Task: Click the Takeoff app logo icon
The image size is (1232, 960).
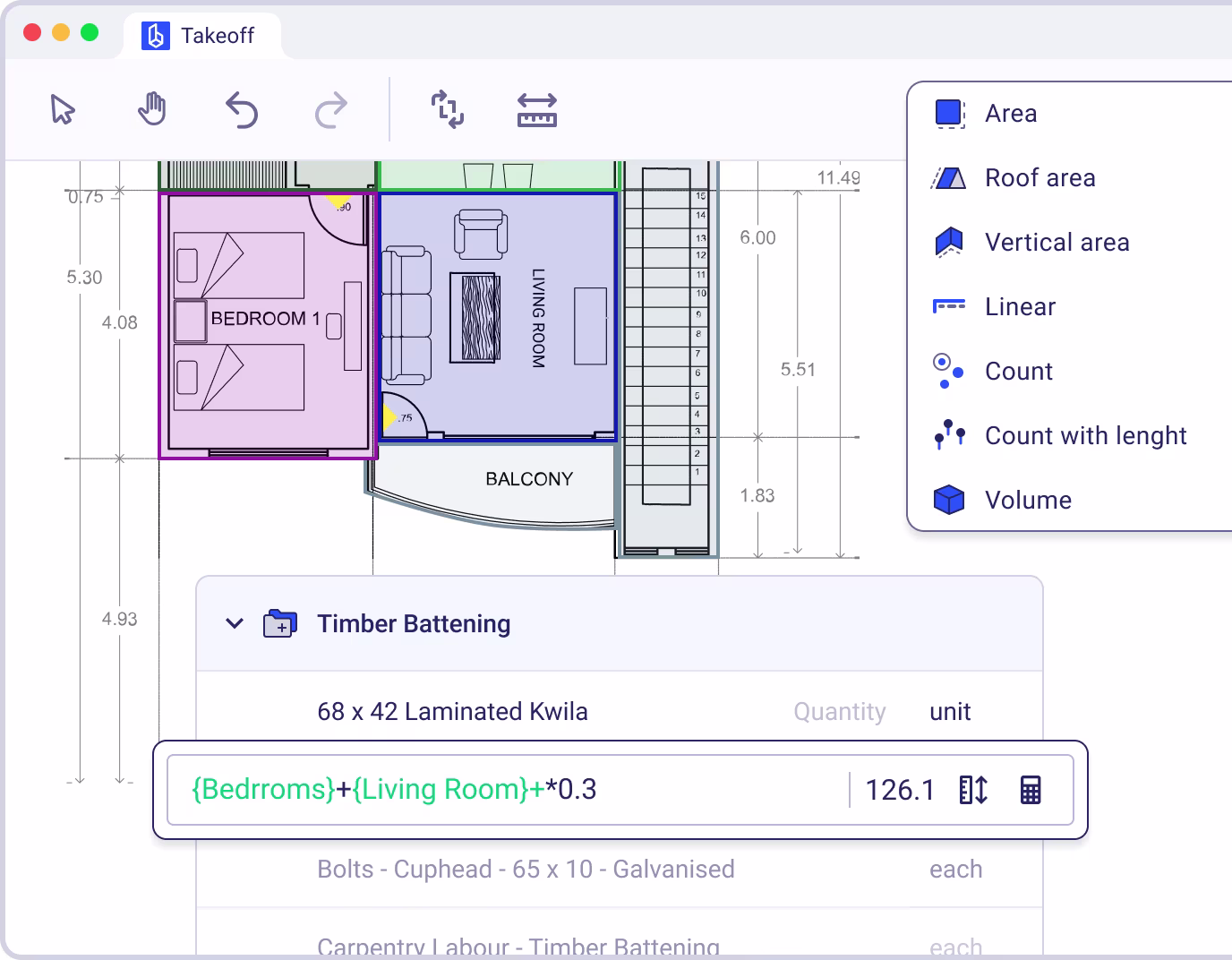Action: pos(156,36)
